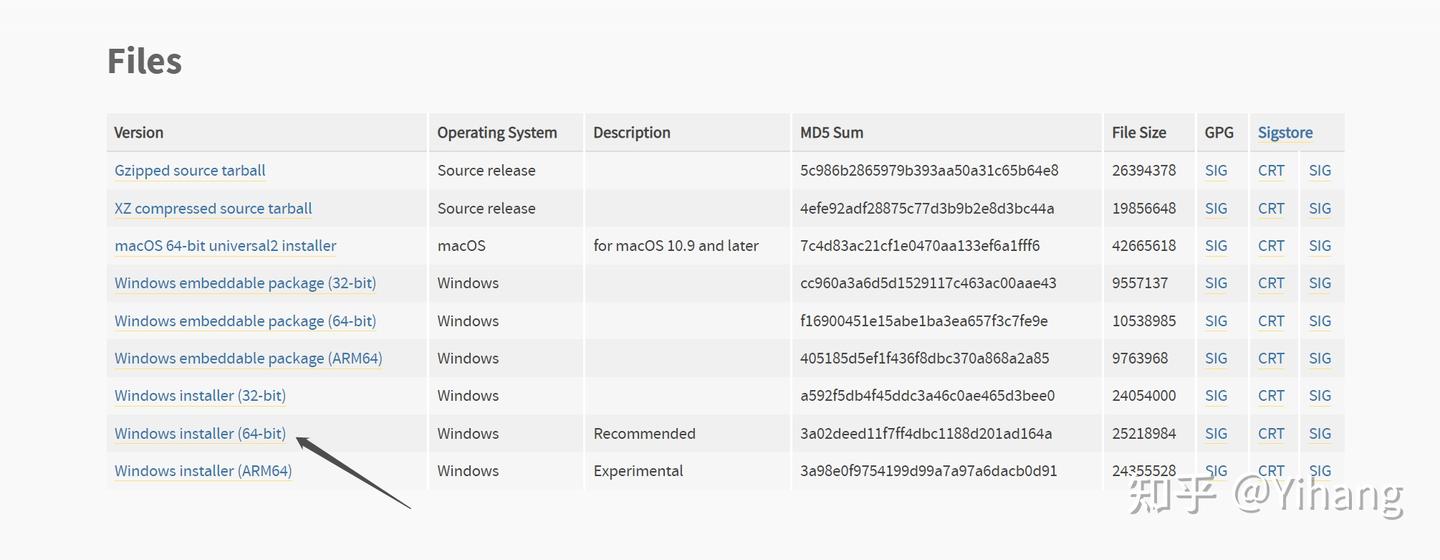Click macOS 64-bit universal2 installer link

[x=225, y=246]
